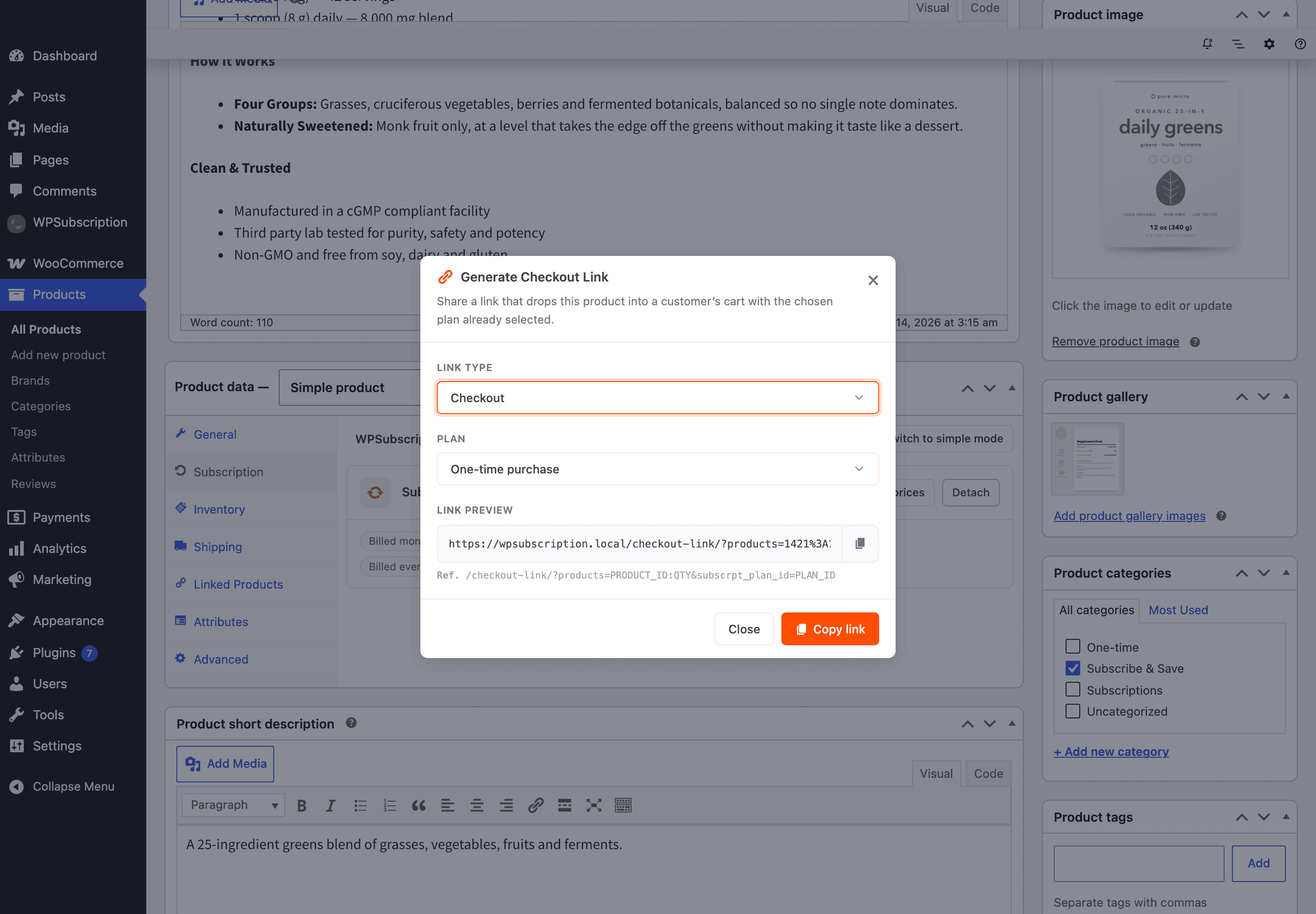Image resolution: width=1316 pixels, height=914 pixels.
Task: Click the daily greens product image
Action: (1170, 166)
